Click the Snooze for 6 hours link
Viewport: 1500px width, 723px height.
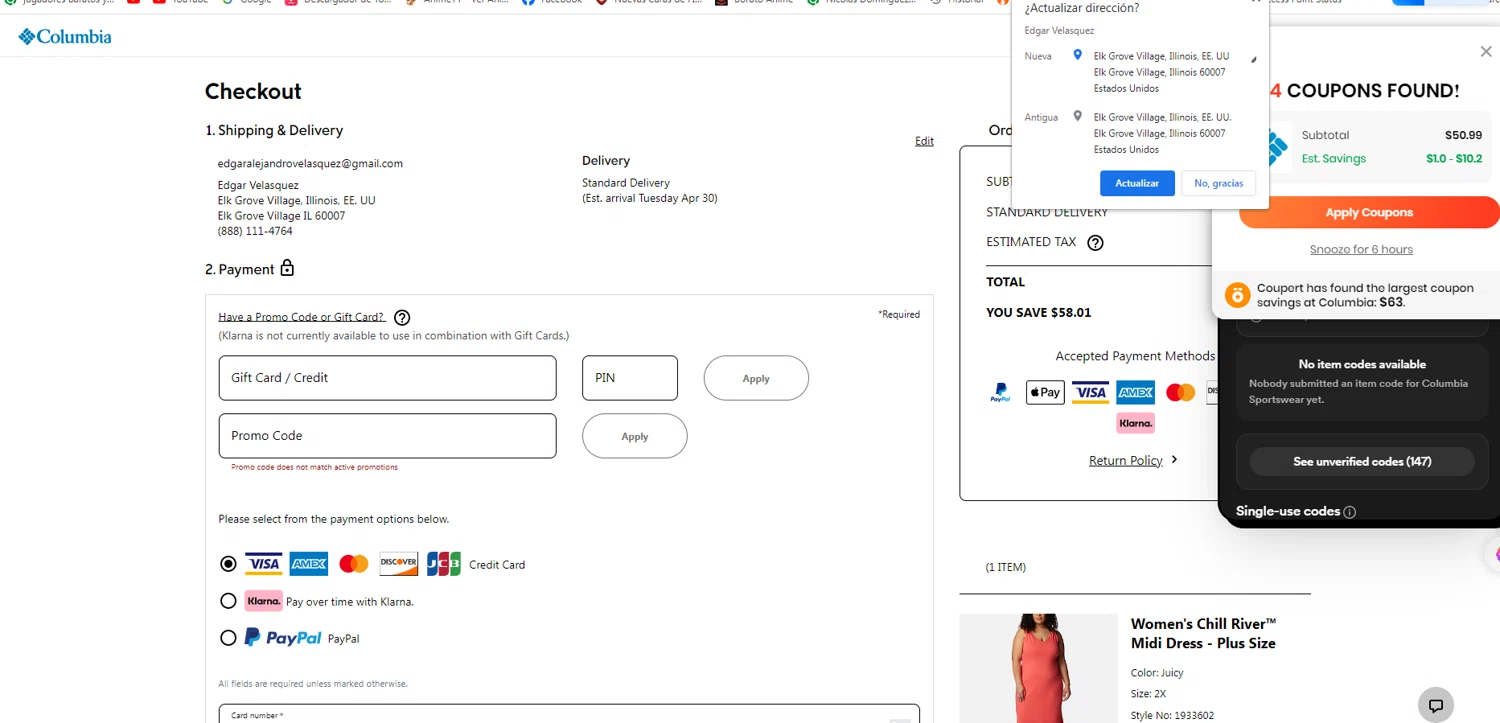coord(1361,250)
